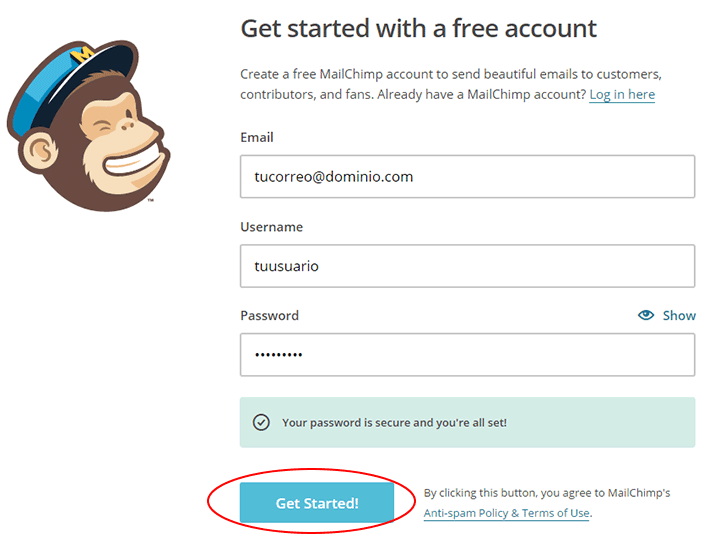Click the masked password dots
Viewport: 720px width, 549px height.
[x=277, y=355]
